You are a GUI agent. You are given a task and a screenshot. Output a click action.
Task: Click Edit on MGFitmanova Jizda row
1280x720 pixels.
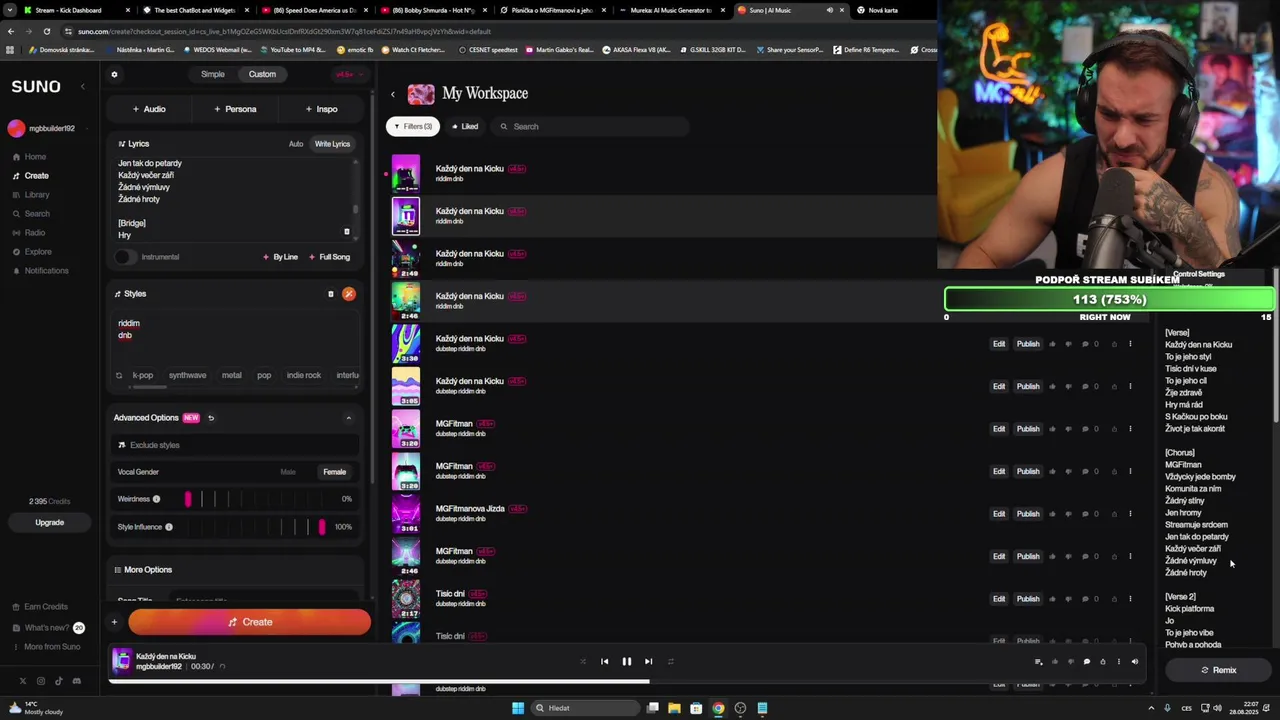click(998, 514)
